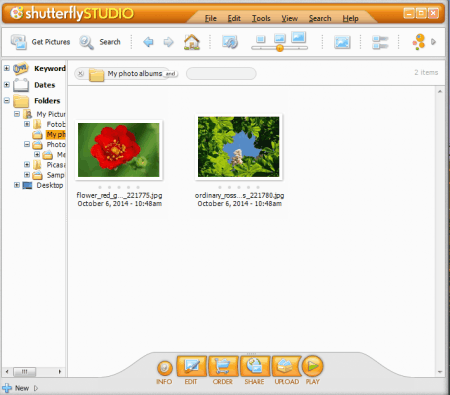Open the New submenu arrow
450x395 pixels.
pos(36,388)
